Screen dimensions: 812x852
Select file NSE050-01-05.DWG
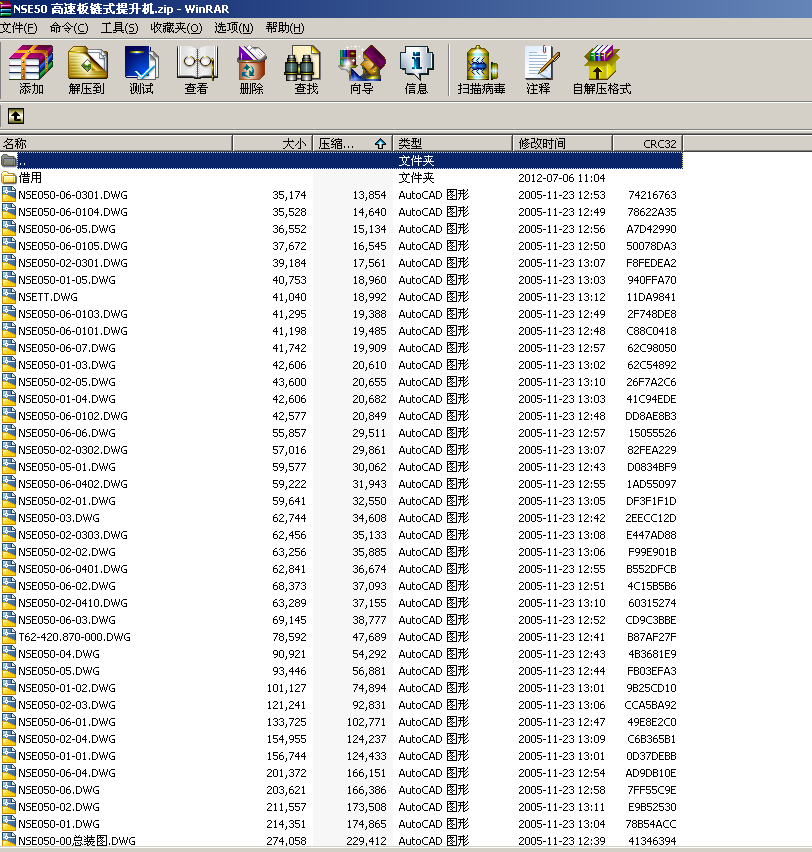[67, 280]
